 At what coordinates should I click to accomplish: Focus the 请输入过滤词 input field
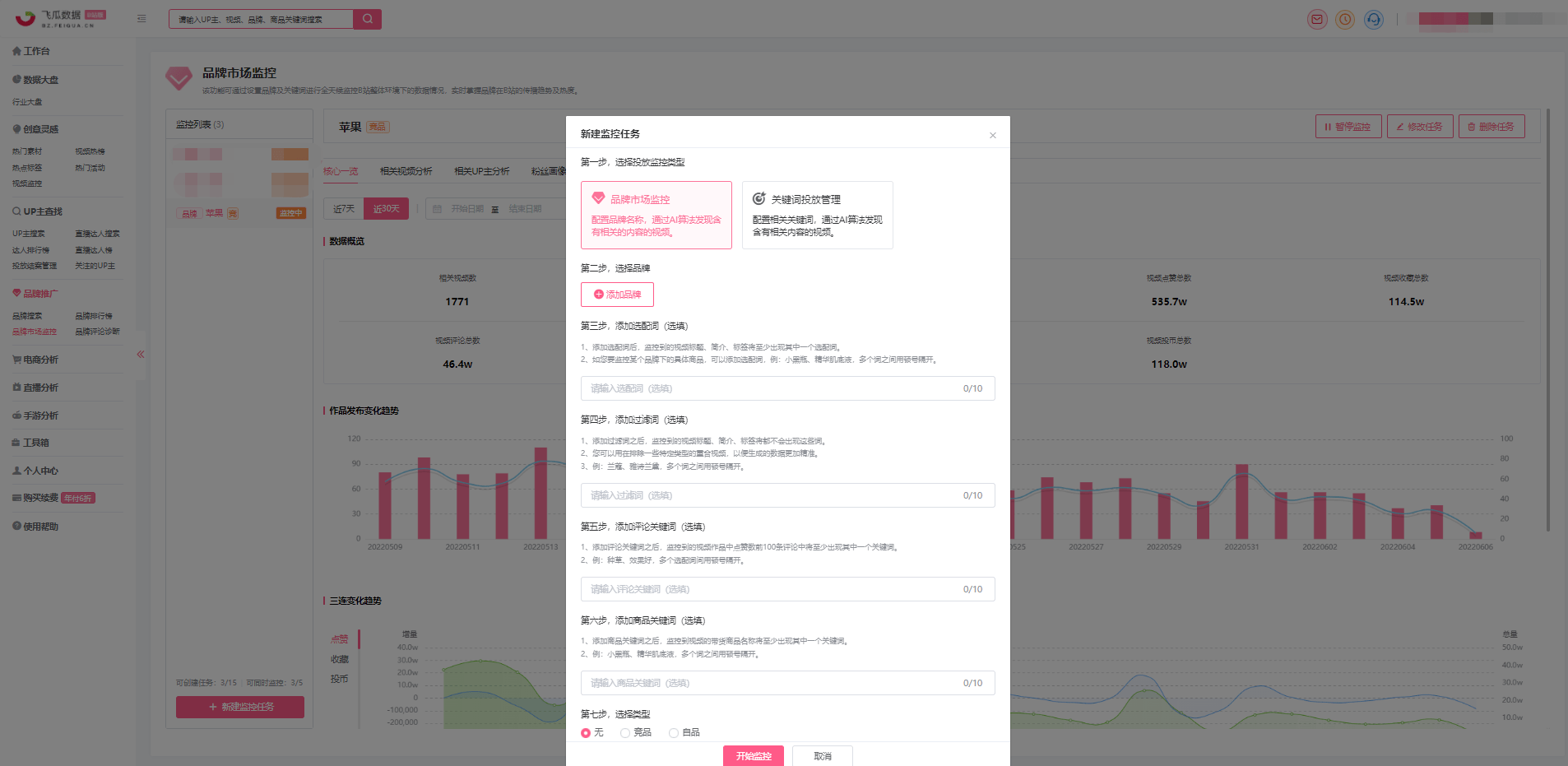[787, 495]
